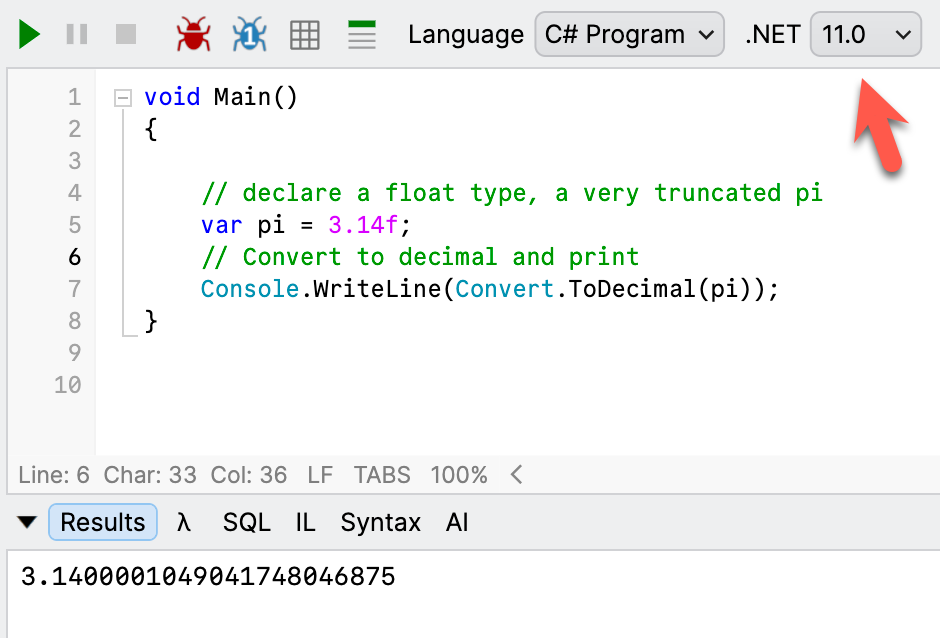Click the 'Line: 6' status bar entry
The image size is (940, 638).
(x=54, y=475)
